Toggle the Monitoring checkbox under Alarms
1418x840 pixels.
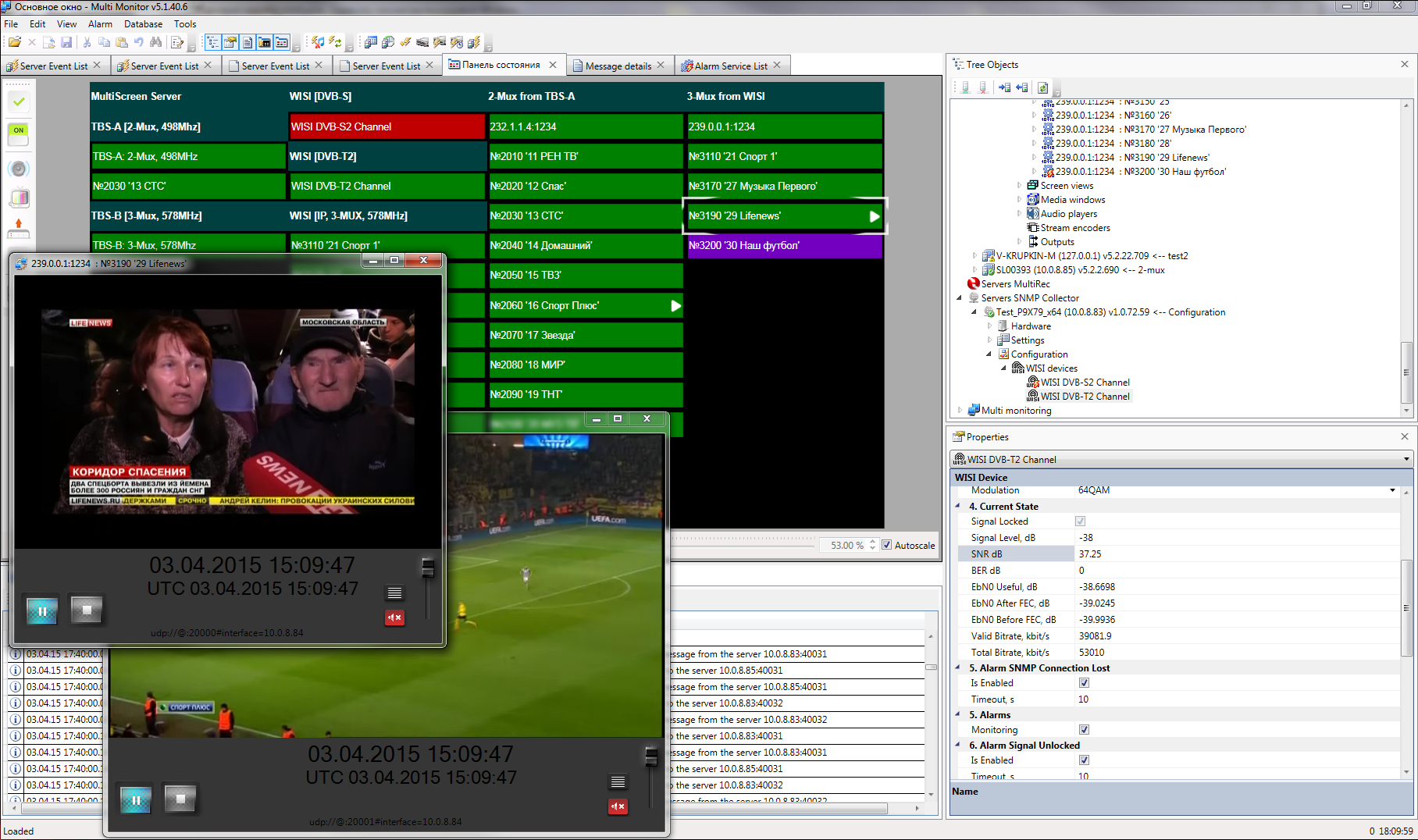click(x=1084, y=730)
